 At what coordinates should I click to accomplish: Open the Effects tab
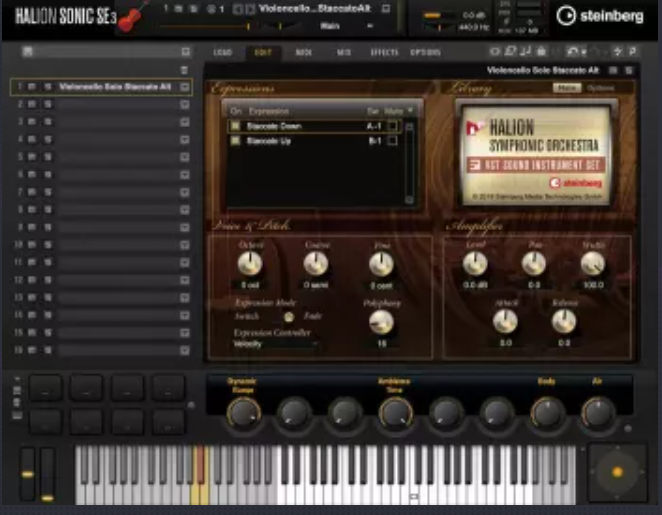point(383,51)
